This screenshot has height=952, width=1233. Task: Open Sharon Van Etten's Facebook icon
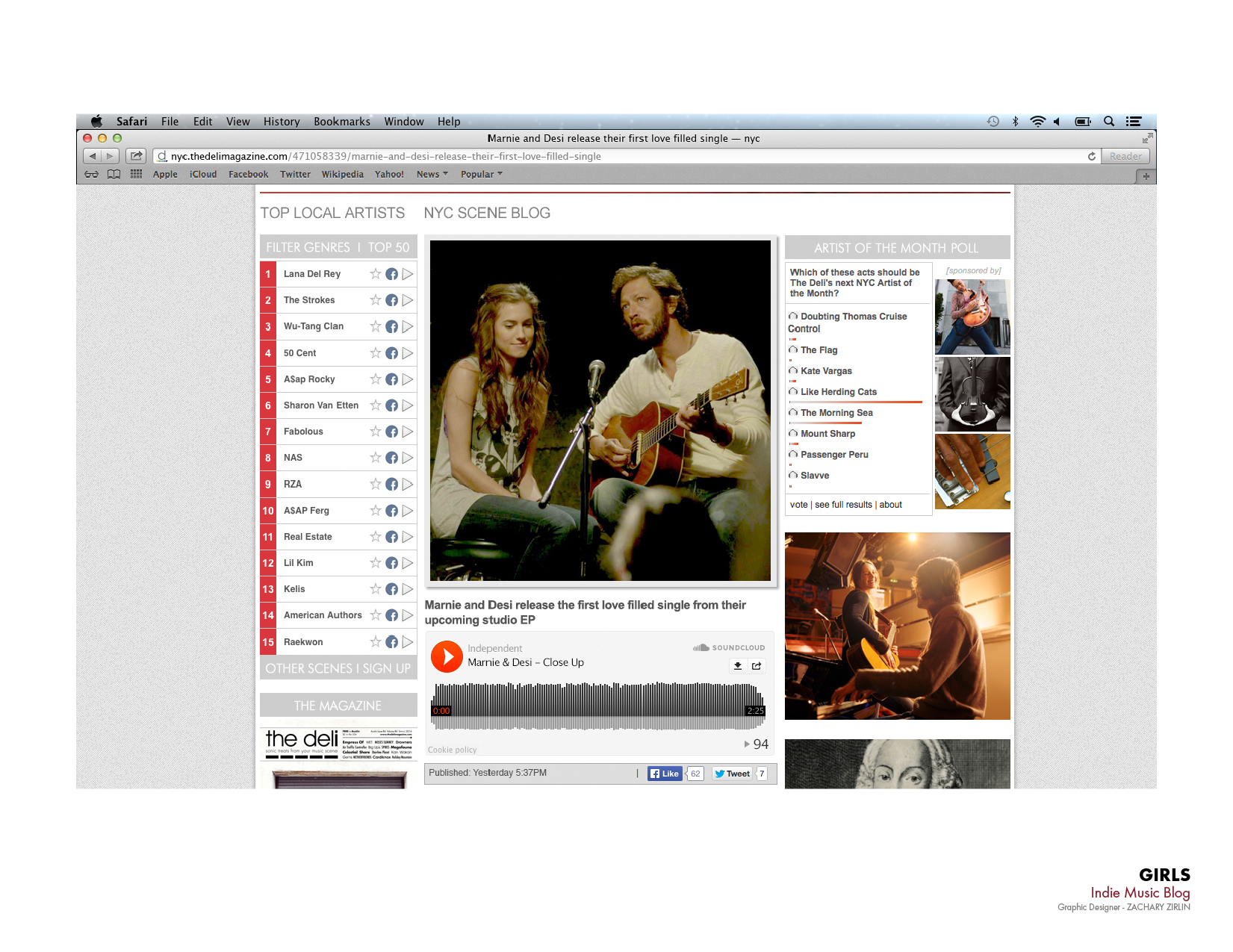391,405
